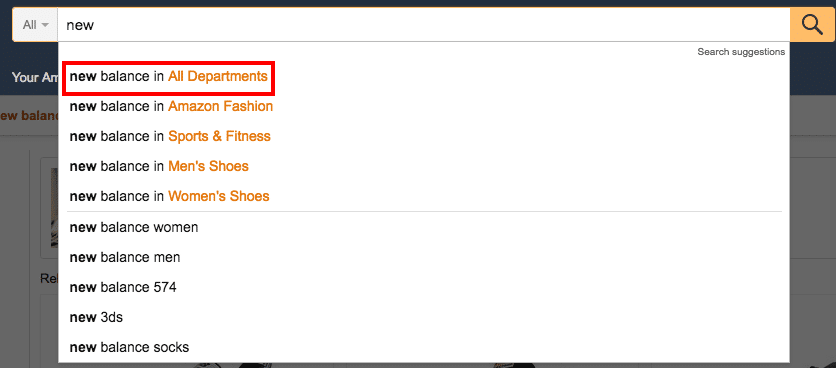The height and width of the screenshot is (368, 836).
Task: Pick new balance in Women's Shoes suggestion
Action: pos(424,196)
